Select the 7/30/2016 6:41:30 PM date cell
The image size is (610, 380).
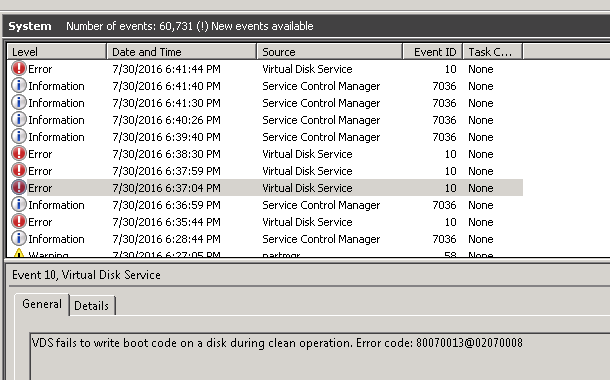166,103
